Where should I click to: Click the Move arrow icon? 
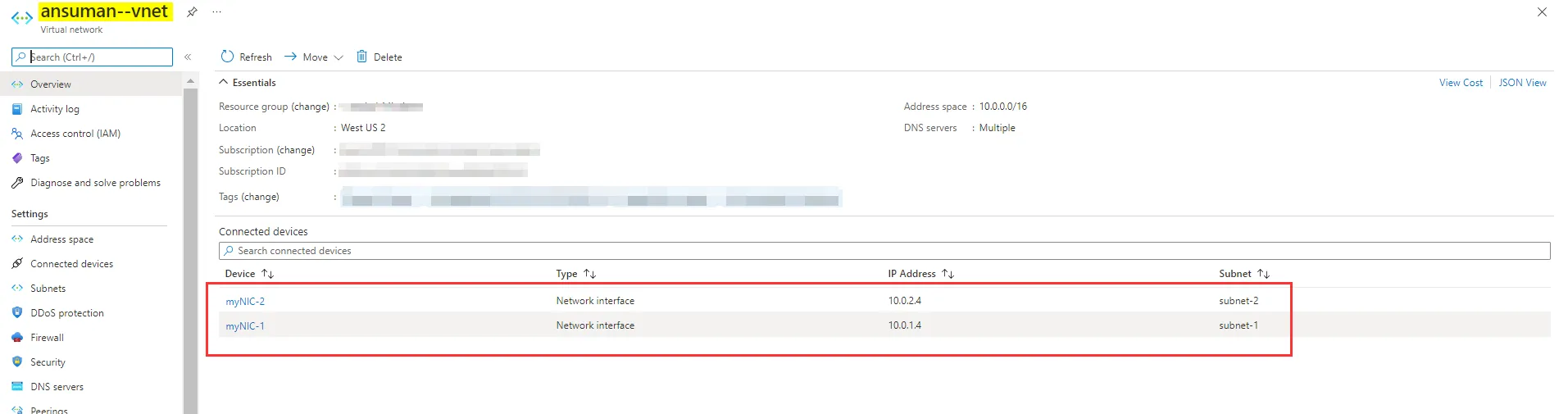click(290, 57)
